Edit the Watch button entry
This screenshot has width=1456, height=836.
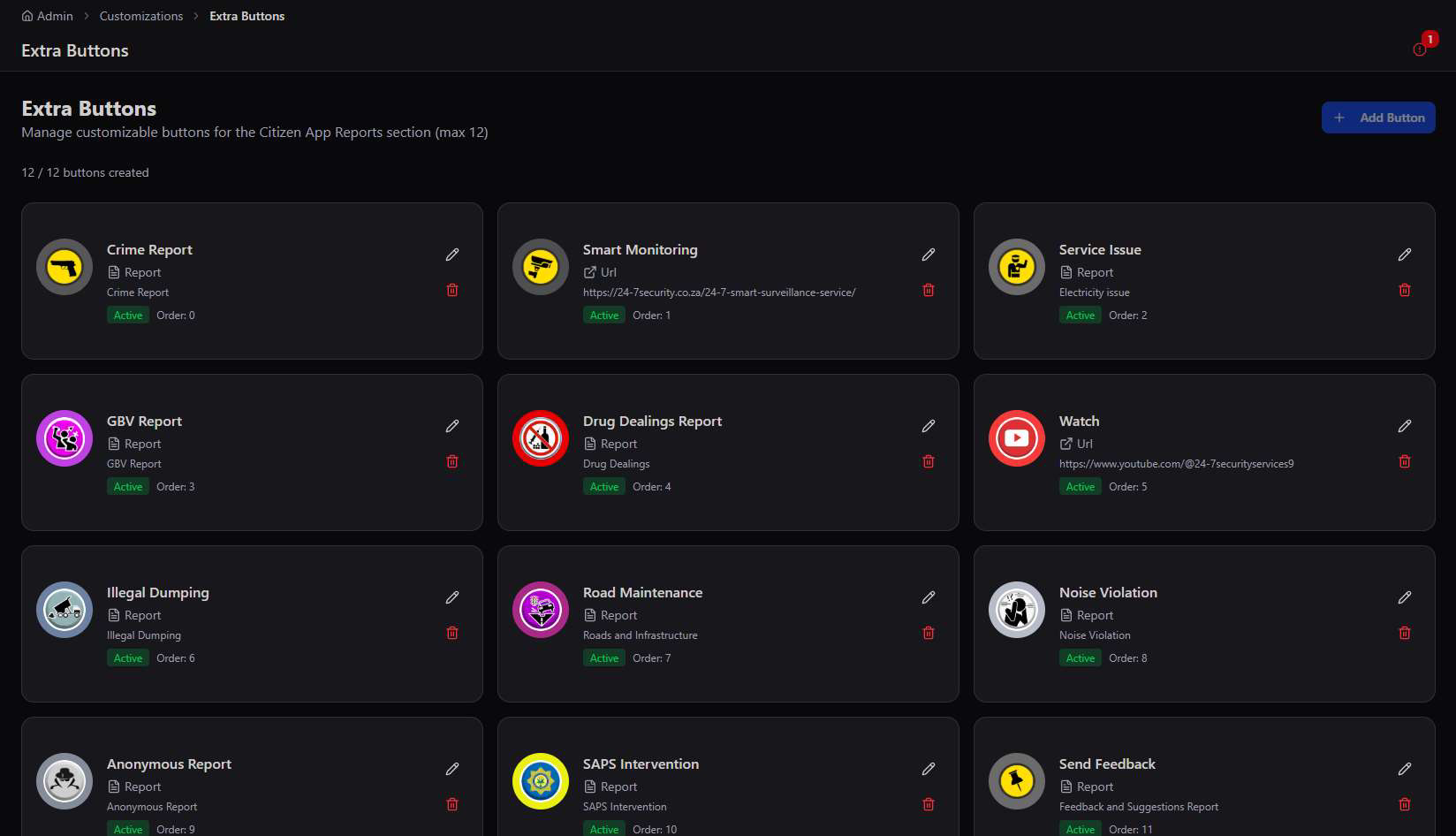(x=1405, y=426)
